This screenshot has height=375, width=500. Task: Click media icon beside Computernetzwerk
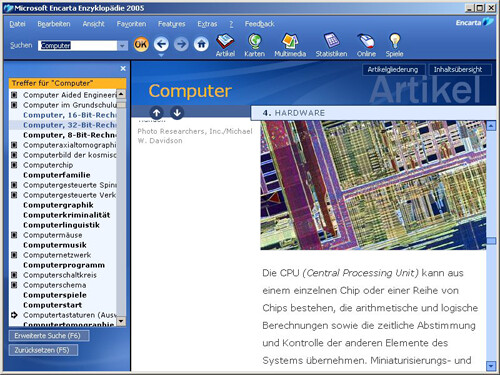pyautogui.click(x=14, y=255)
